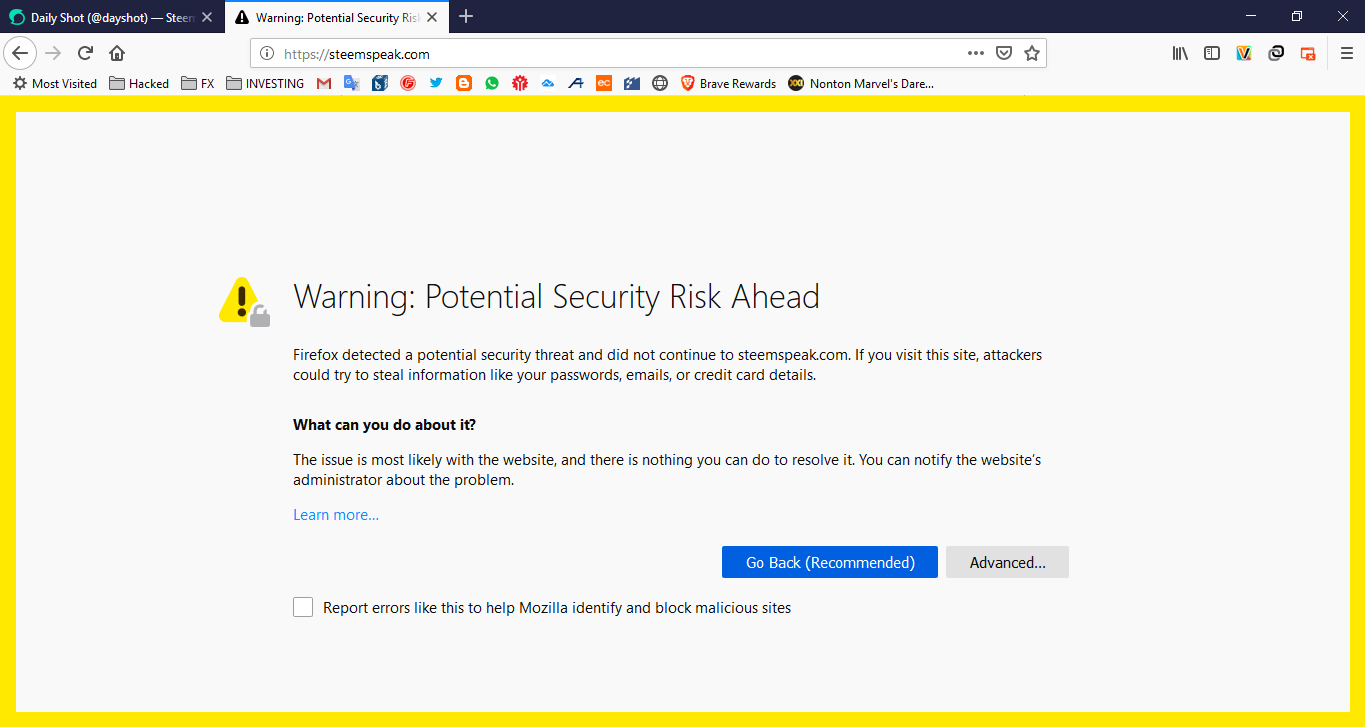
Task: Click the forward navigation arrow
Action: point(54,53)
